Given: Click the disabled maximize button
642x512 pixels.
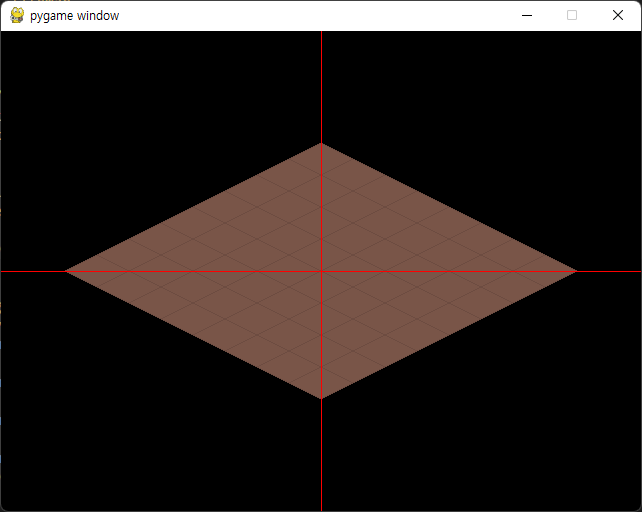Looking at the screenshot, I should pos(572,16).
